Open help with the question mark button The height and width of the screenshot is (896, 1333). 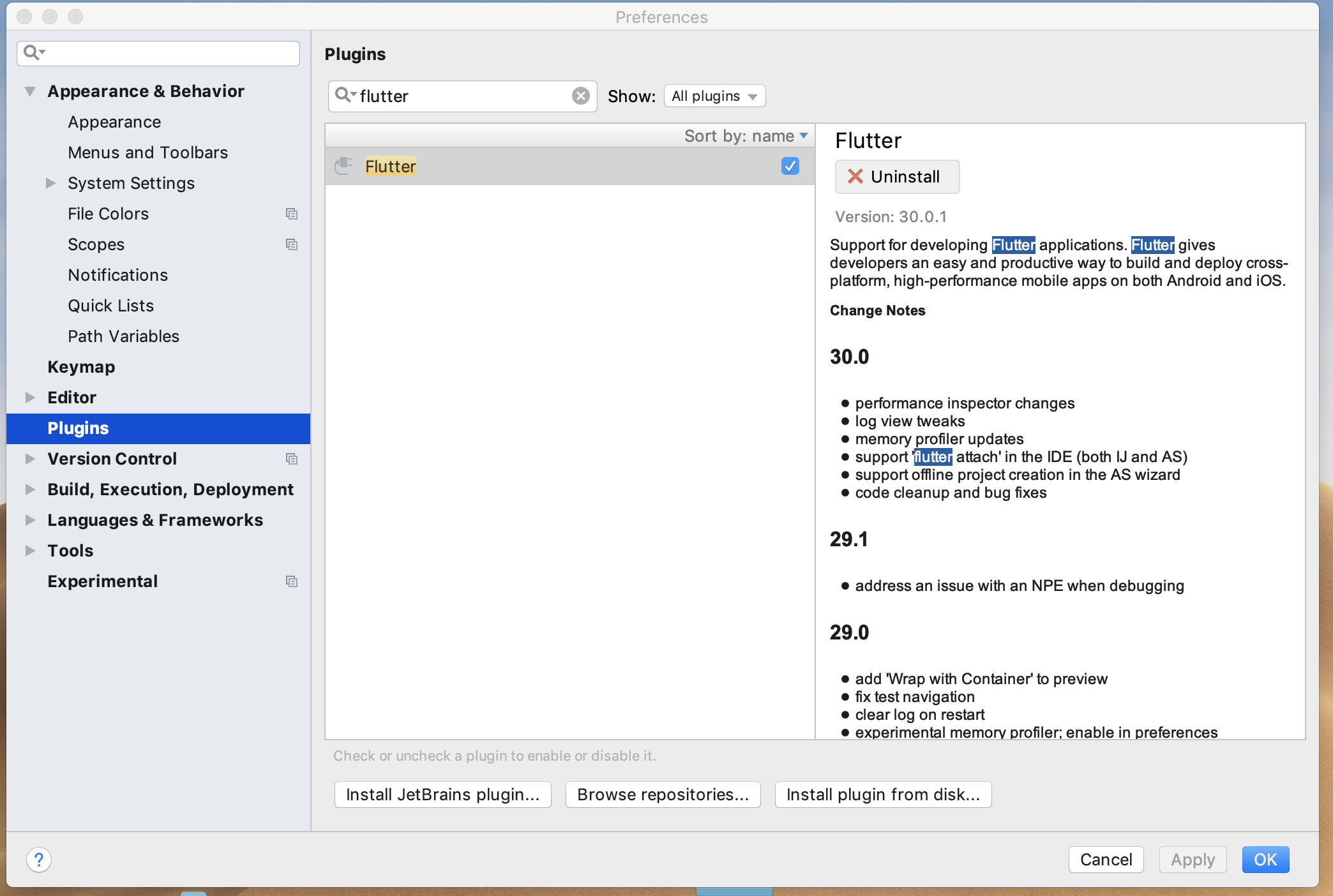(39, 859)
